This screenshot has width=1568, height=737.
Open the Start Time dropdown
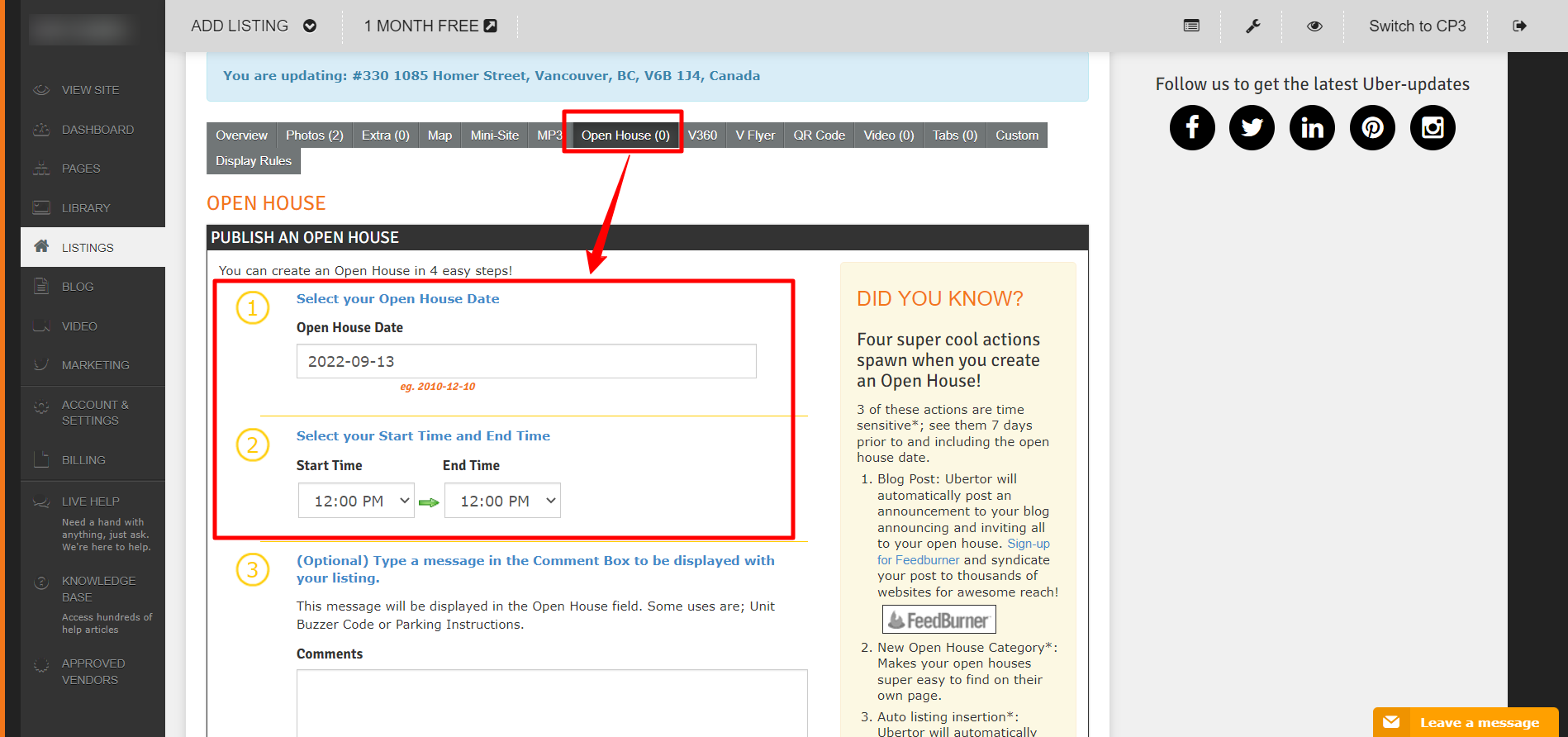tap(356, 501)
